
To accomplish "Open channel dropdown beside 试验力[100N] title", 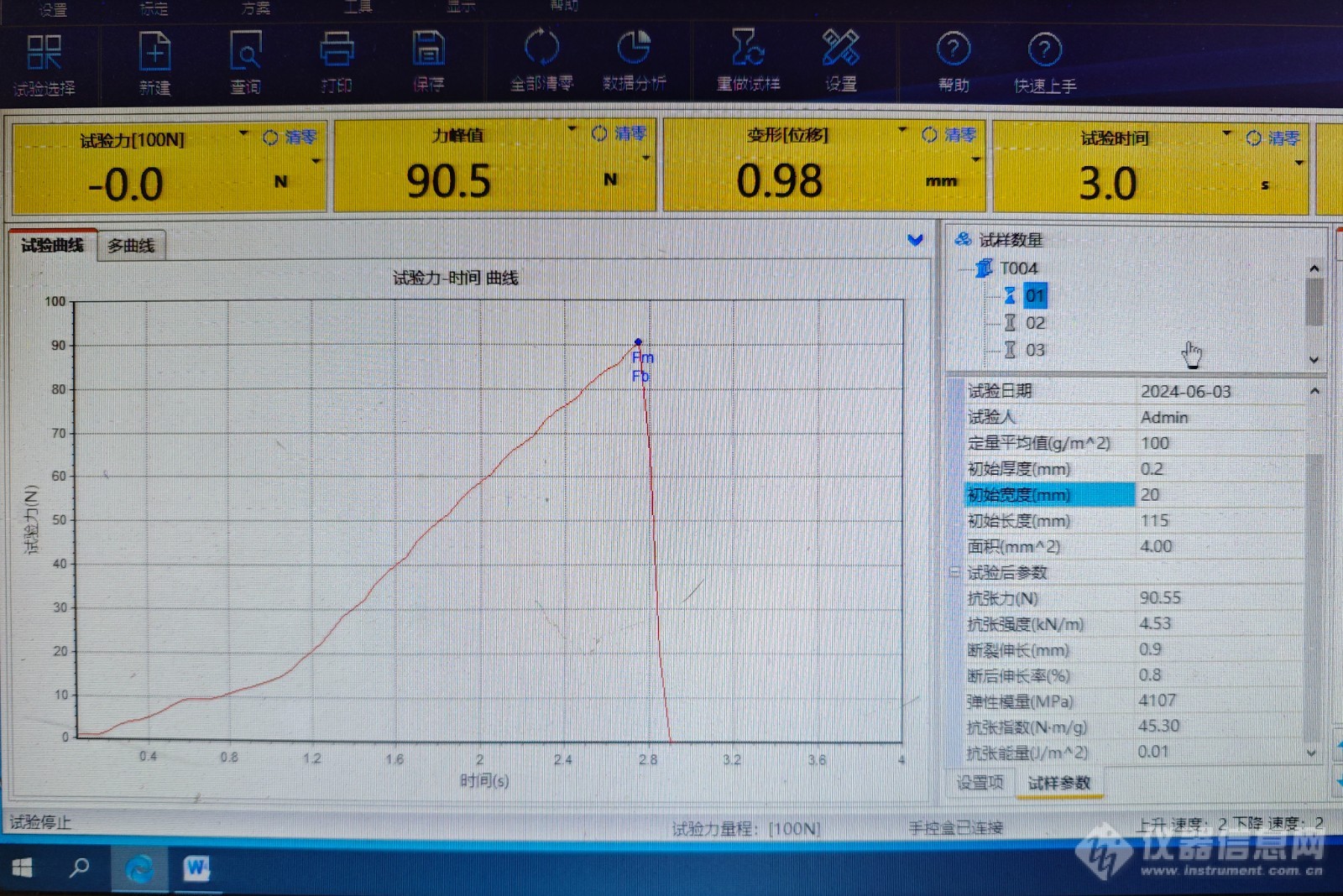I will [243, 133].
